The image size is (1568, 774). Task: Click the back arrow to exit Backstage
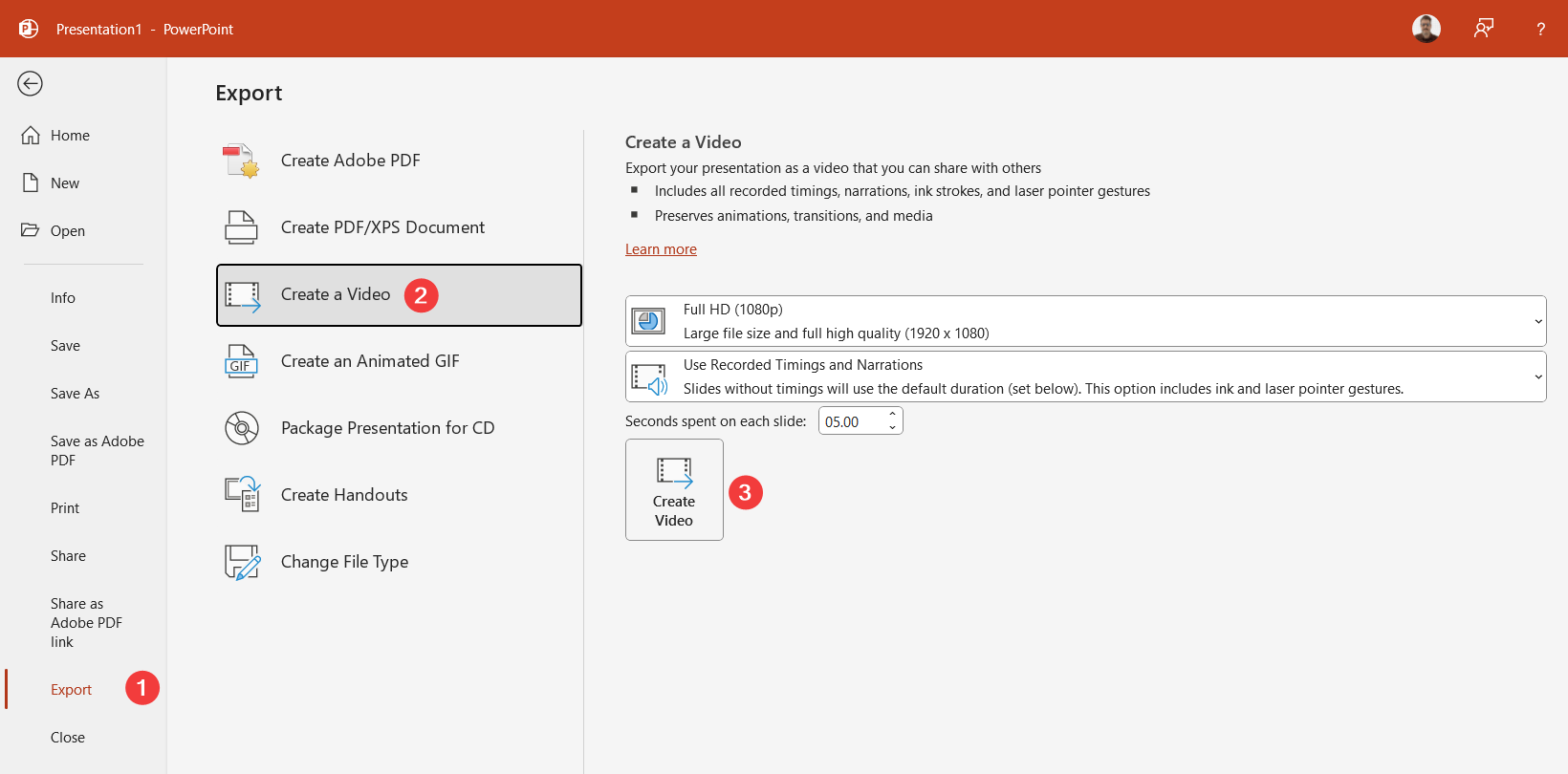pyautogui.click(x=30, y=84)
